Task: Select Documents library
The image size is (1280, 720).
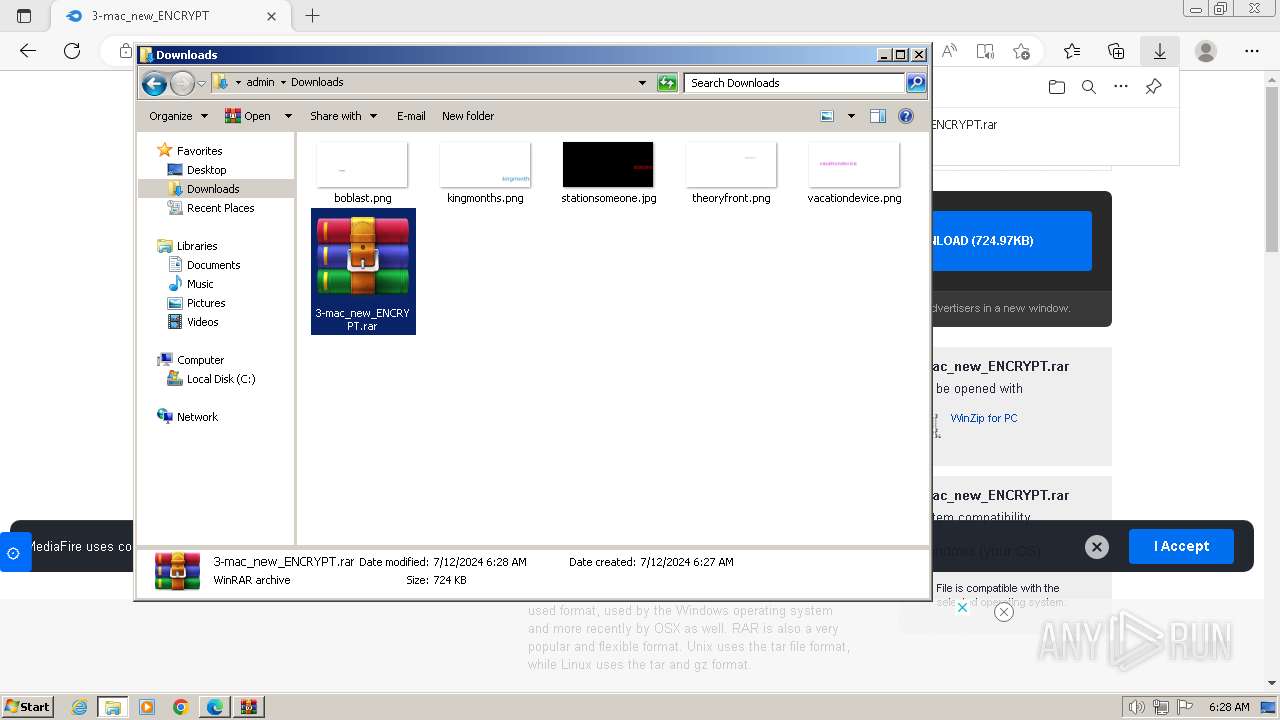Action: [203, 265]
